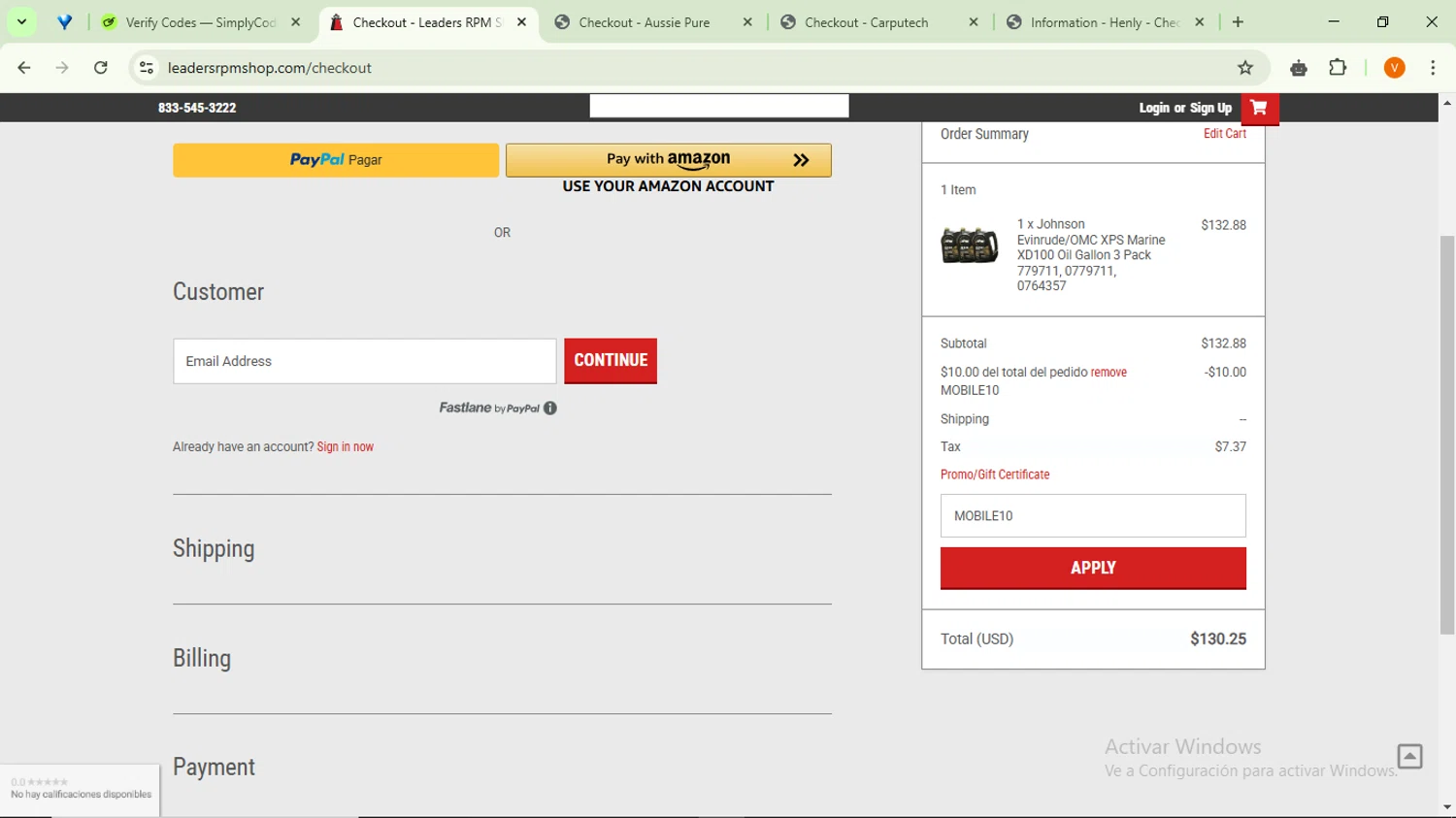Click the red CONTINUE button
Viewport: 1456px width, 818px height.
click(x=611, y=361)
